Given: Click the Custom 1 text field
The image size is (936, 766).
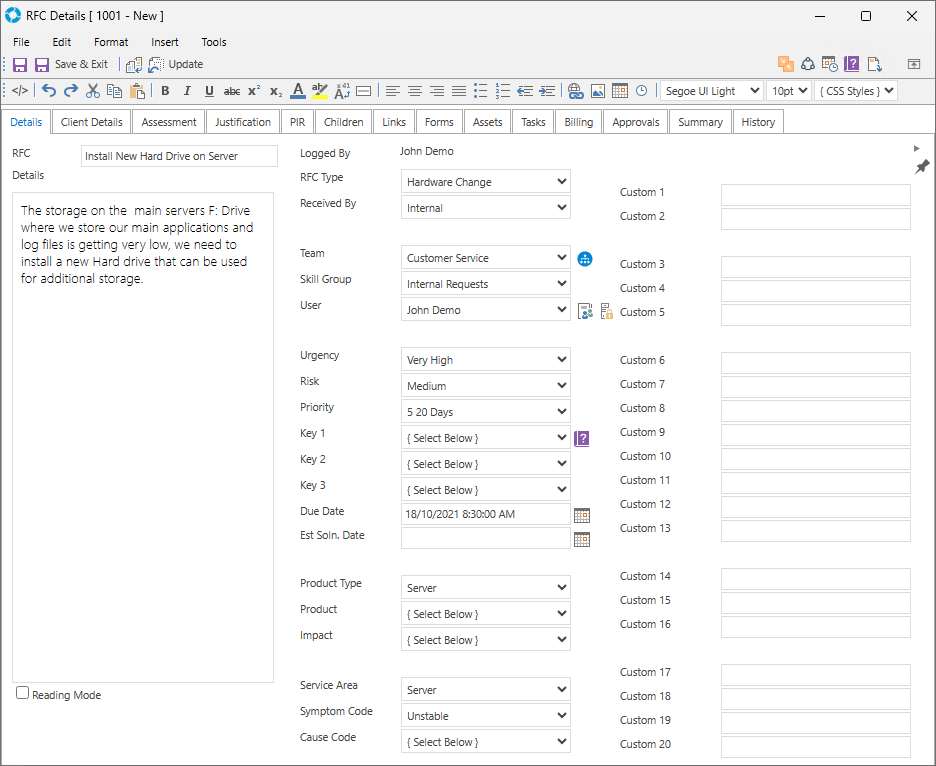Looking at the screenshot, I should (x=815, y=194).
